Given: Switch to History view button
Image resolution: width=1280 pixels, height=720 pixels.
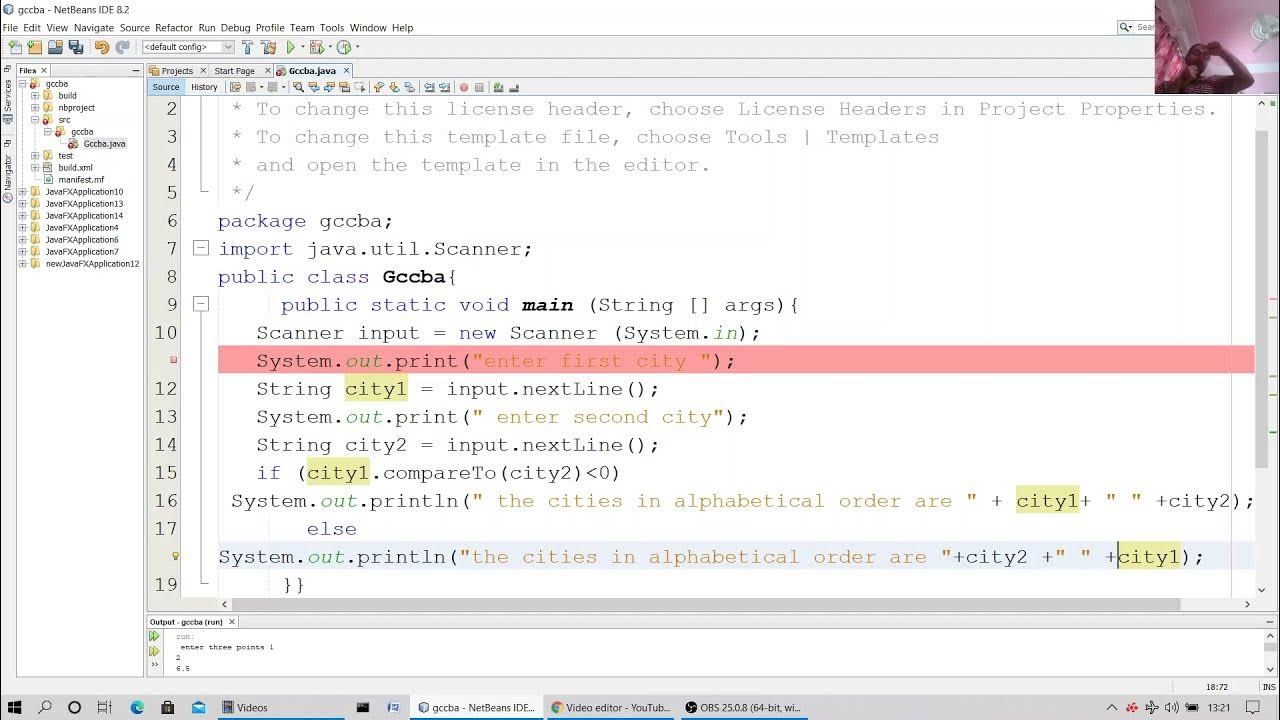Looking at the screenshot, I should (x=204, y=87).
